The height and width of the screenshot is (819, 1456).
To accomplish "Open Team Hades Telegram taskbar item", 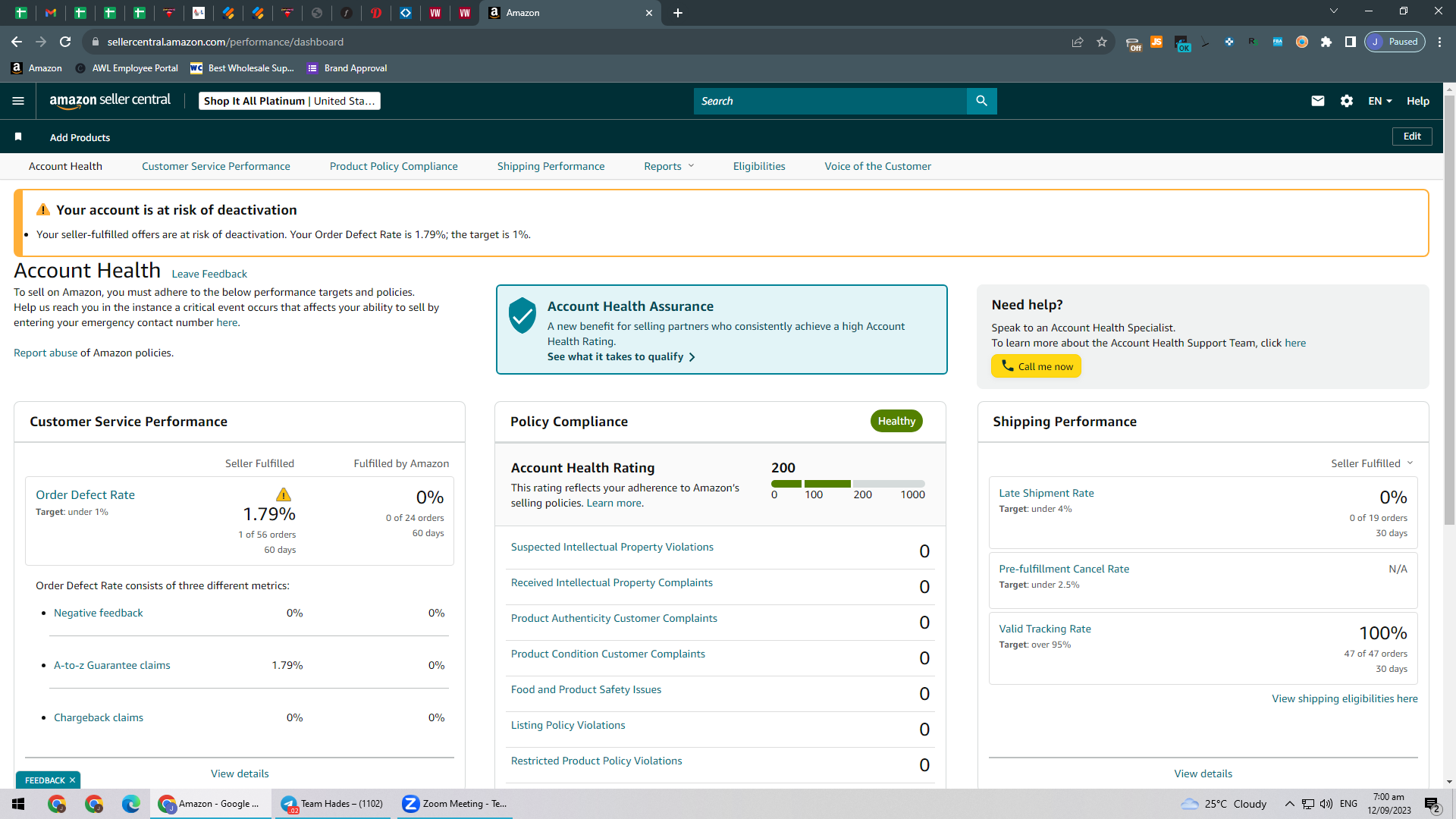I will [333, 804].
